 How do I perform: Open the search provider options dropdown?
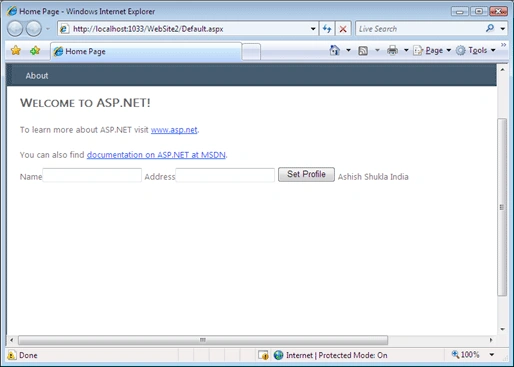coord(503,29)
